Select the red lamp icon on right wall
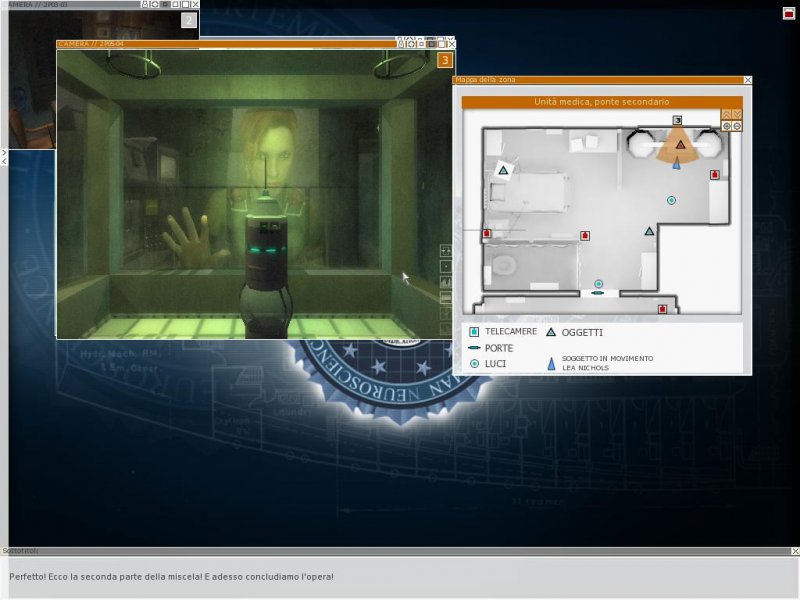The width and height of the screenshot is (800, 600). 715,175
